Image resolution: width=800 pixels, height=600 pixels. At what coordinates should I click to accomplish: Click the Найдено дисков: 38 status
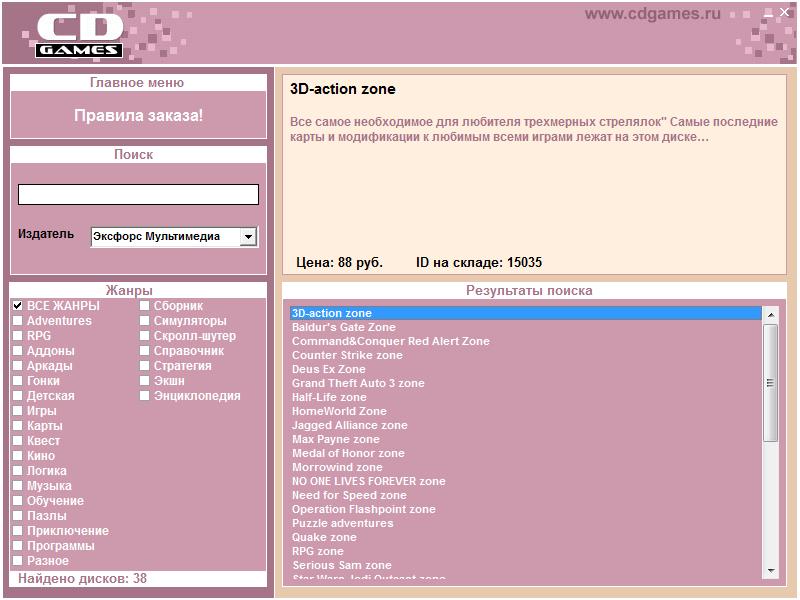pyautogui.click(x=83, y=579)
